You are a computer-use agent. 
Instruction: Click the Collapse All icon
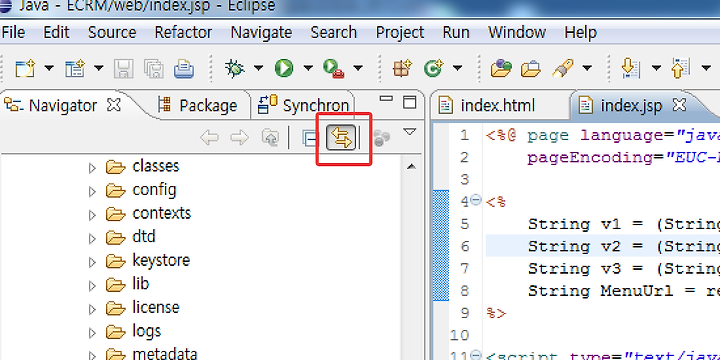pos(310,138)
